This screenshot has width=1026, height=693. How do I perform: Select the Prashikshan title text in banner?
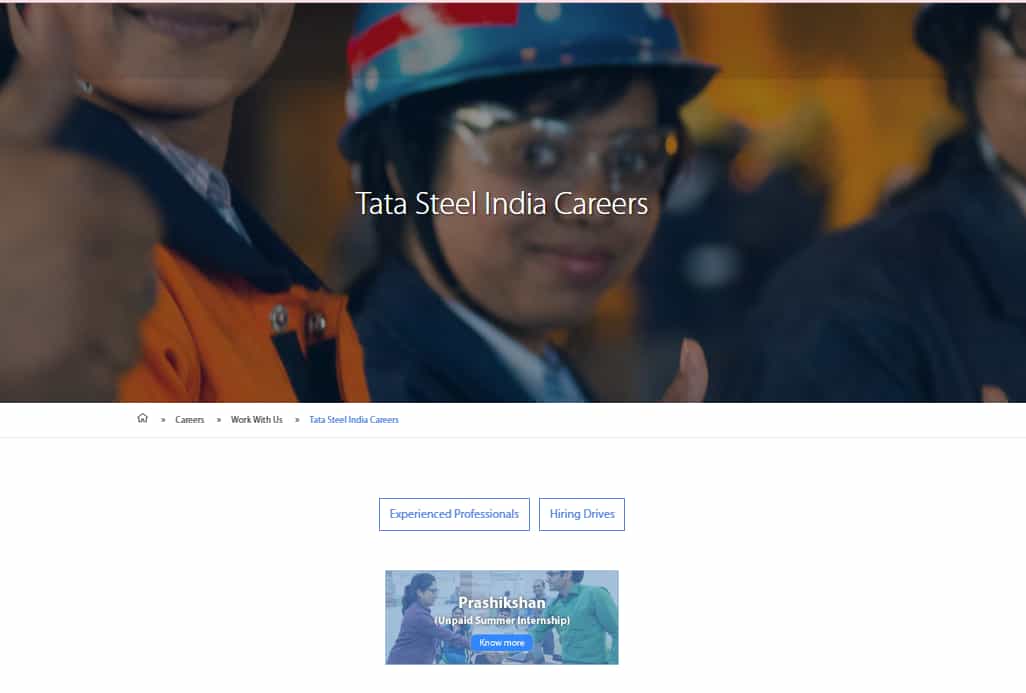point(502,603)
